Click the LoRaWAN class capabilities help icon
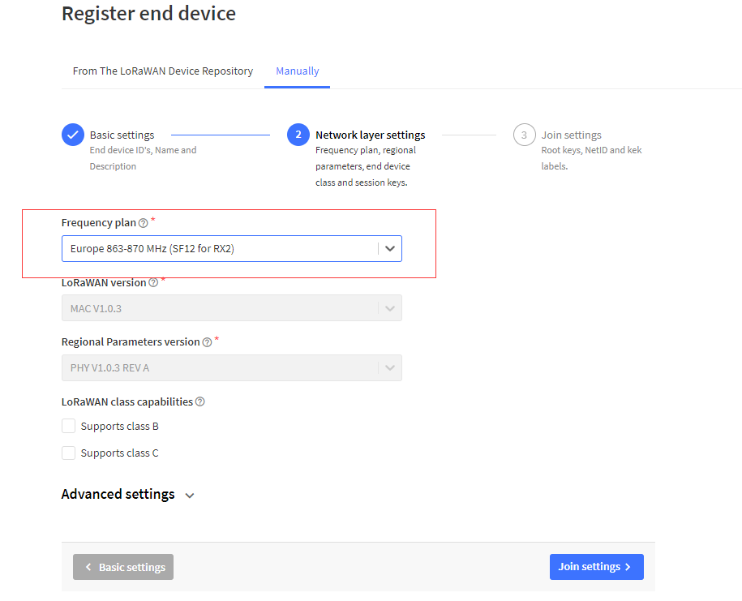 (x=200, y=402)
